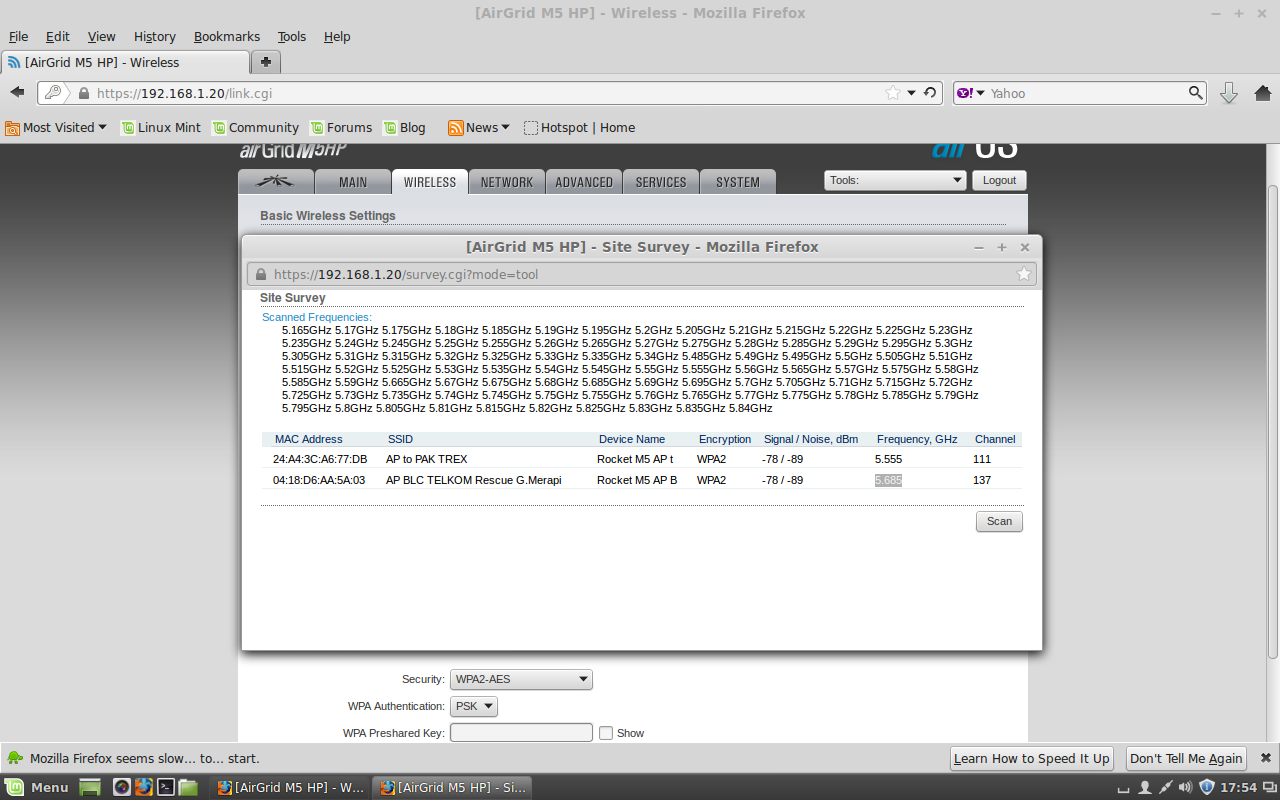This screenshot has height=800, width=1280.
Task: Click the reload icon in URL bar
Action: (x=930, y=93)
